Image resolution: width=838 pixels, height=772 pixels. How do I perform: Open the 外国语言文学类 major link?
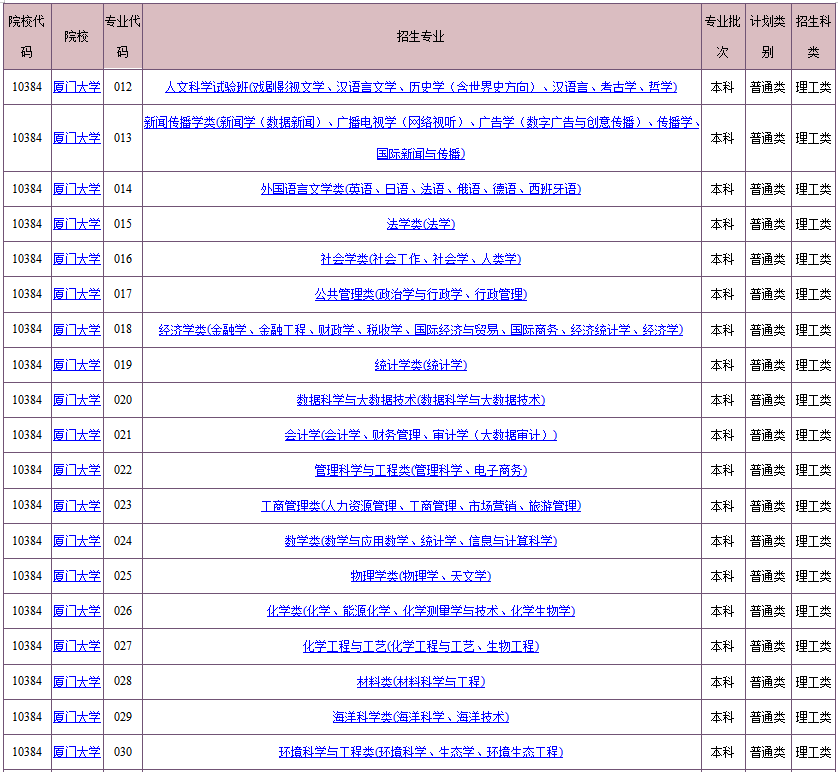click(421, 189)
